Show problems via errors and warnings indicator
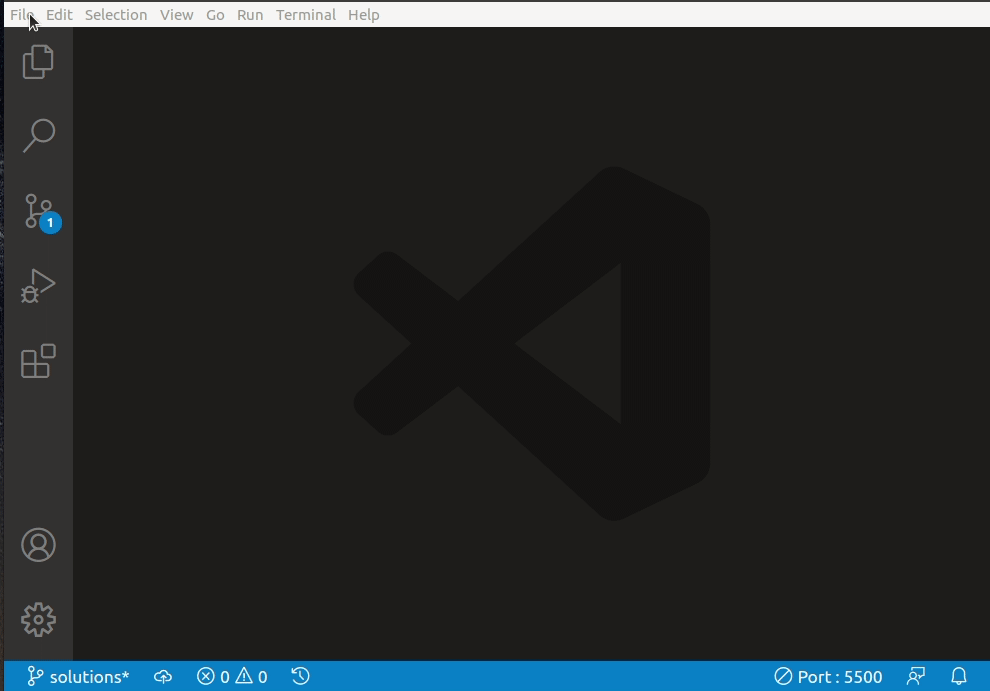The width and height of the screenshot is (990, 691). click(x=232, y=676)
